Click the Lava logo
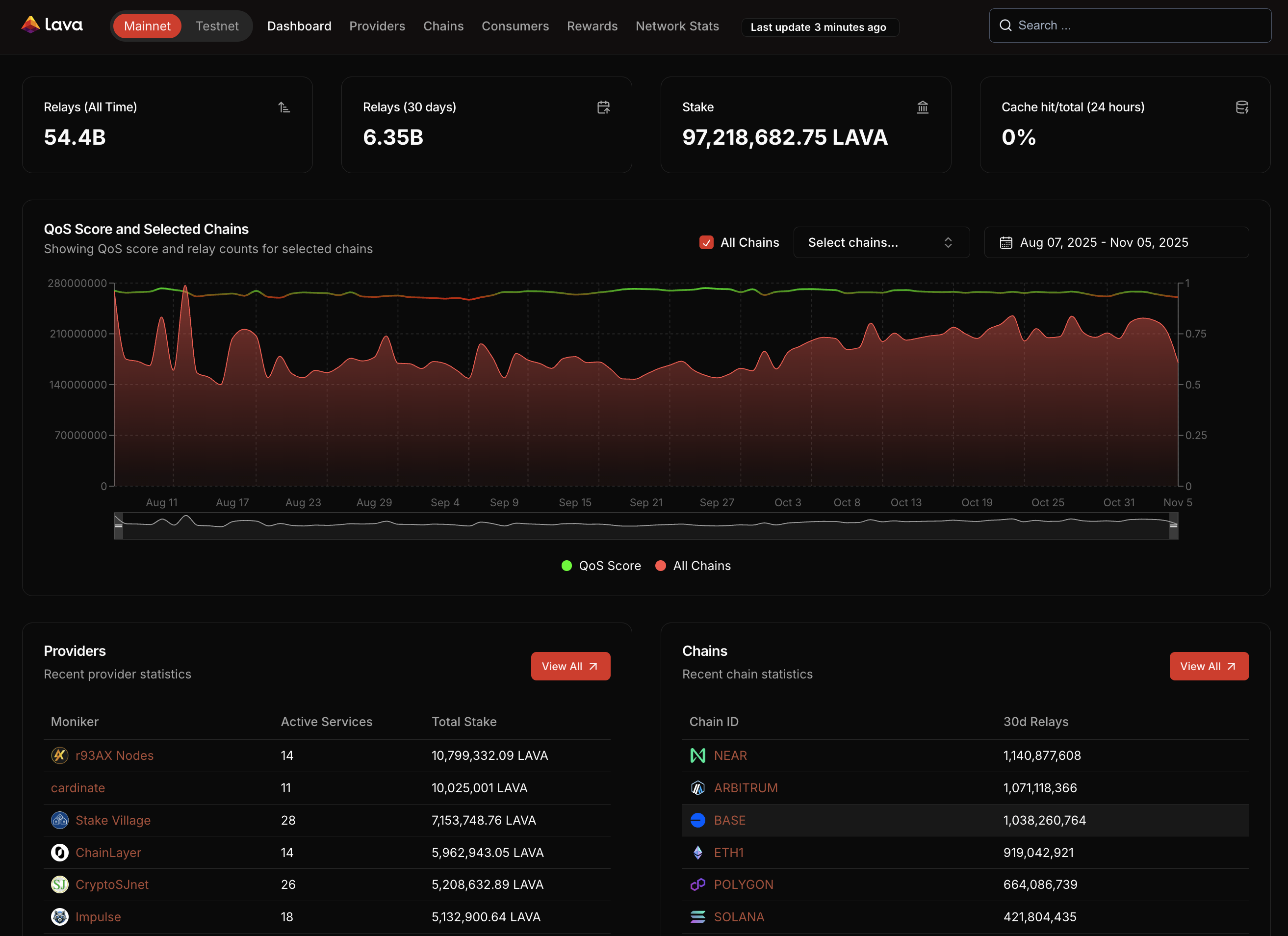This screenshot has width=1288, height=936. pyautogui.click(x=52, y=25)
